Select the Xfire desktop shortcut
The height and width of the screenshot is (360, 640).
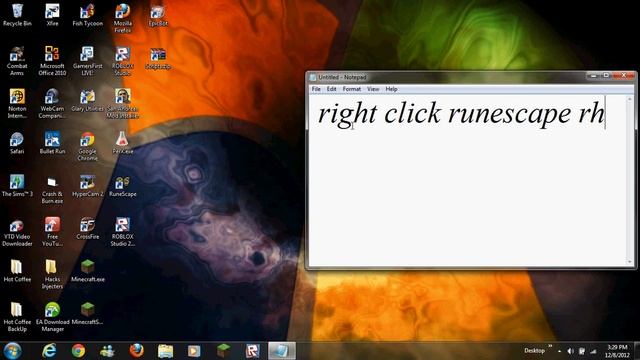pos(52,15)
